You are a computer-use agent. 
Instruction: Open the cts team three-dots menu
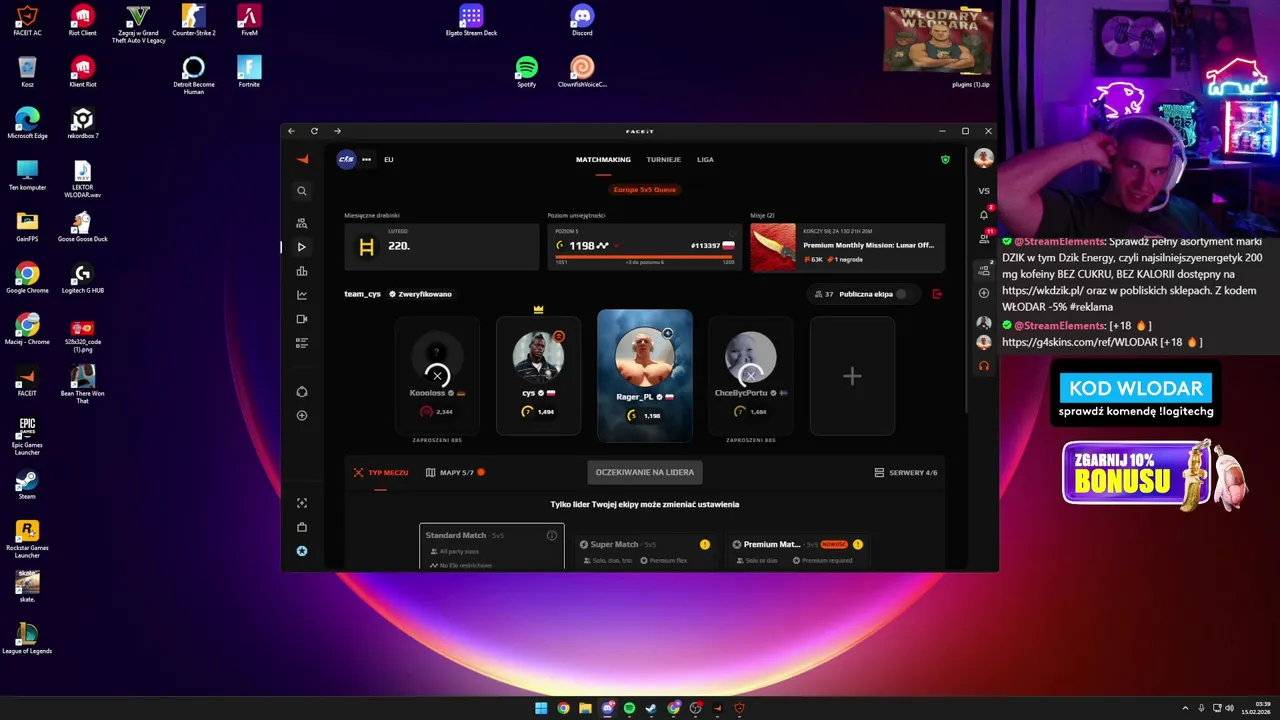coord(366,159)
